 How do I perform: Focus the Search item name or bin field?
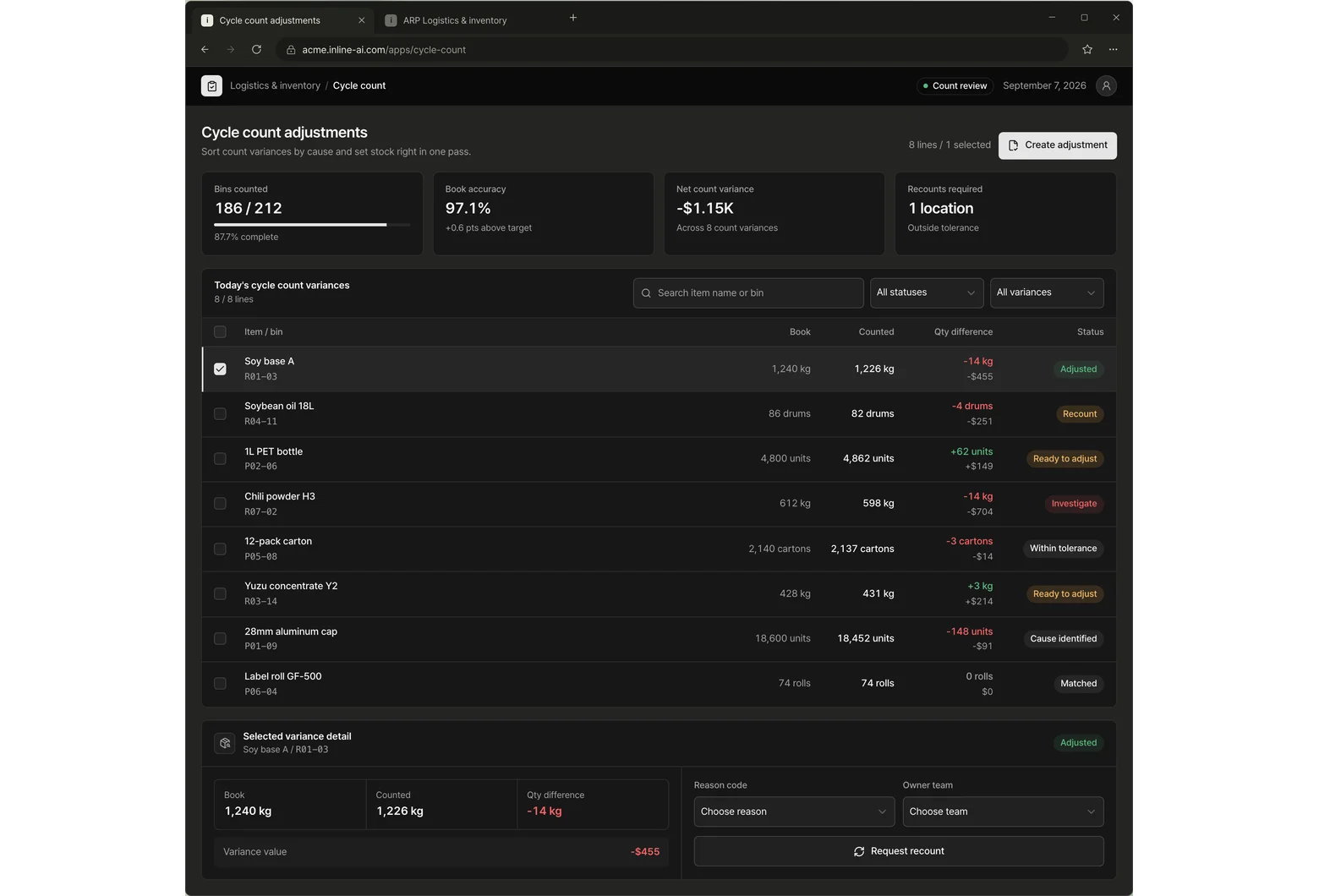pyautogui.click(x=748, y=293)
